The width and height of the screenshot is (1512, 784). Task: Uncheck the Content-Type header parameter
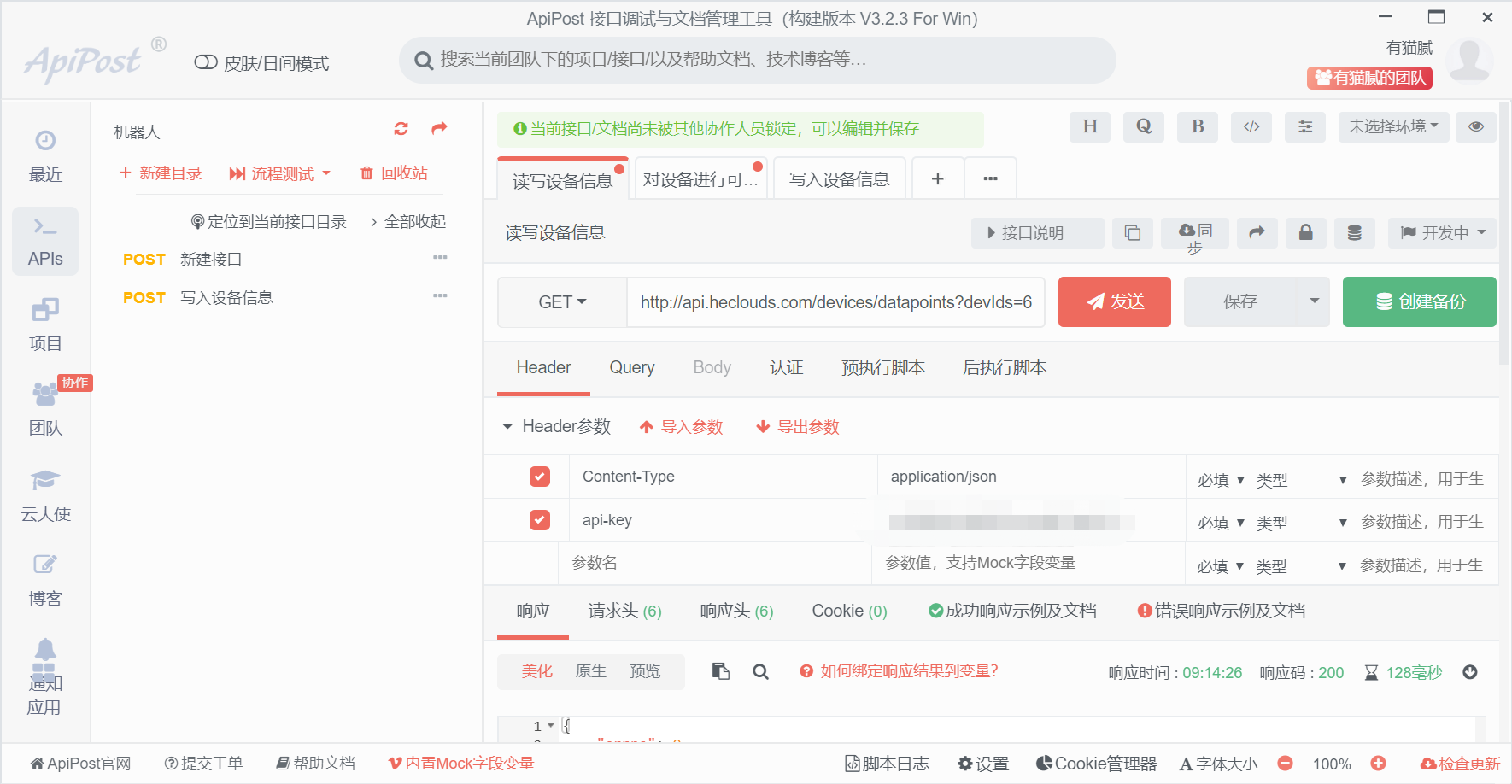[539, 477]
